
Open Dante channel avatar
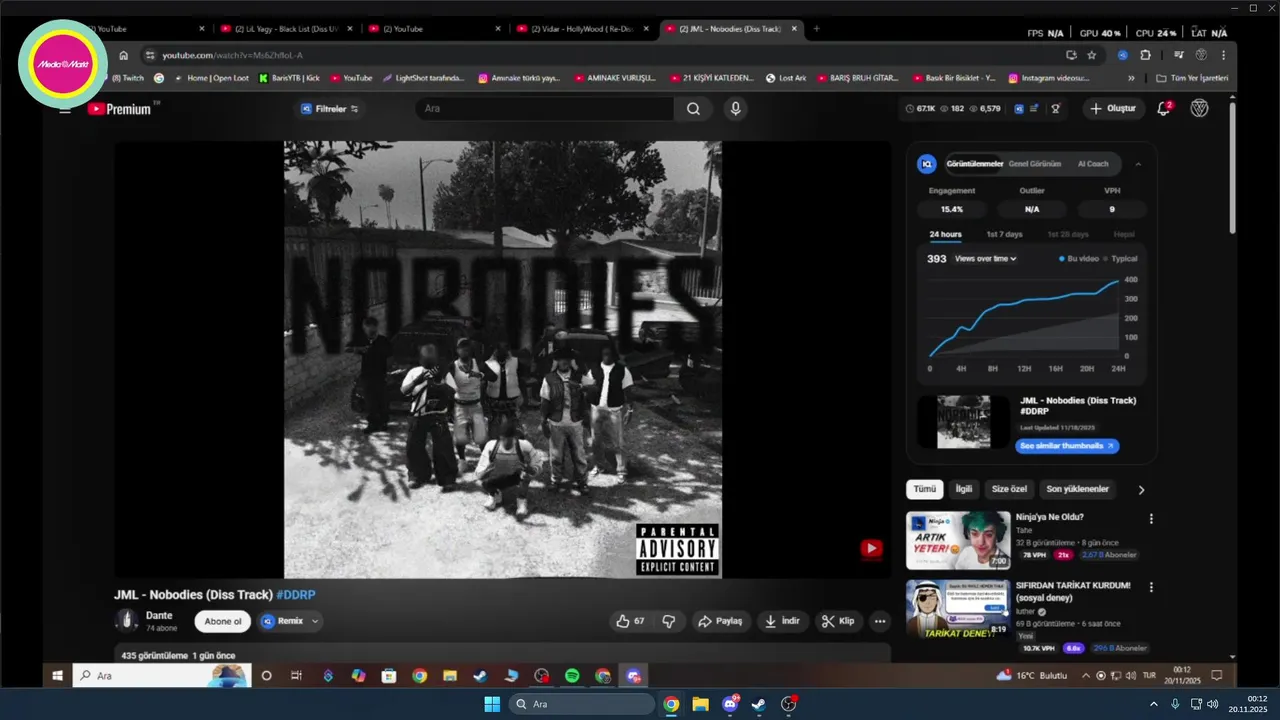126,621
